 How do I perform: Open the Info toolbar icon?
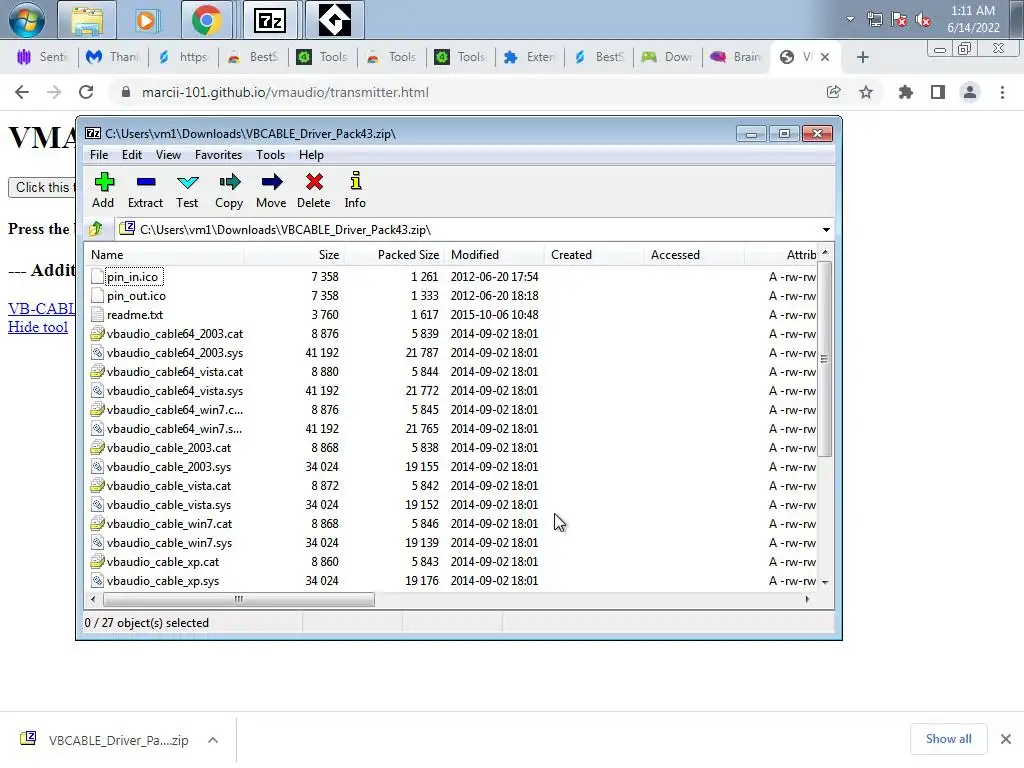[355, 189]
